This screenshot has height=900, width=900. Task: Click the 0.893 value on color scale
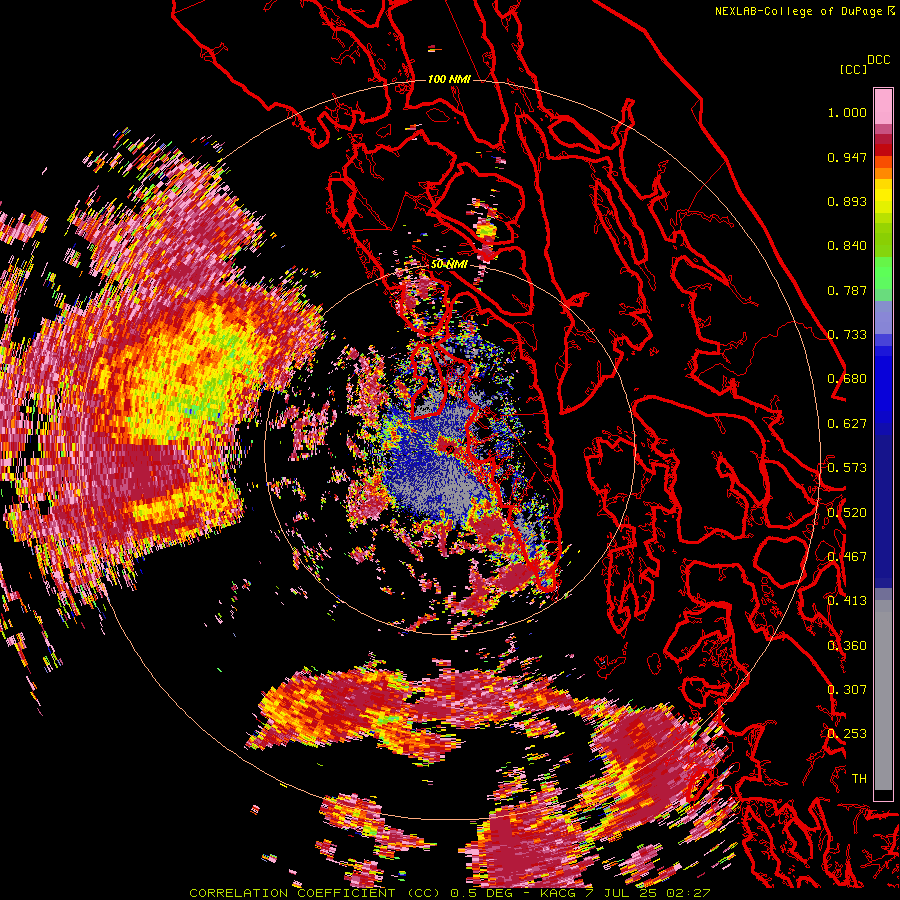click(847, 201)
